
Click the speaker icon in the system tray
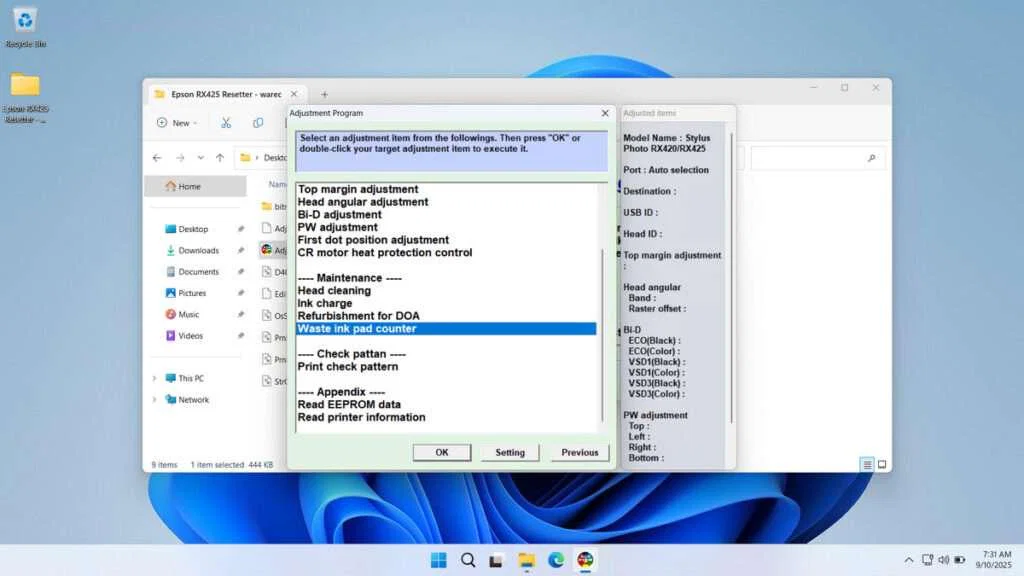[x=943, y=560]
